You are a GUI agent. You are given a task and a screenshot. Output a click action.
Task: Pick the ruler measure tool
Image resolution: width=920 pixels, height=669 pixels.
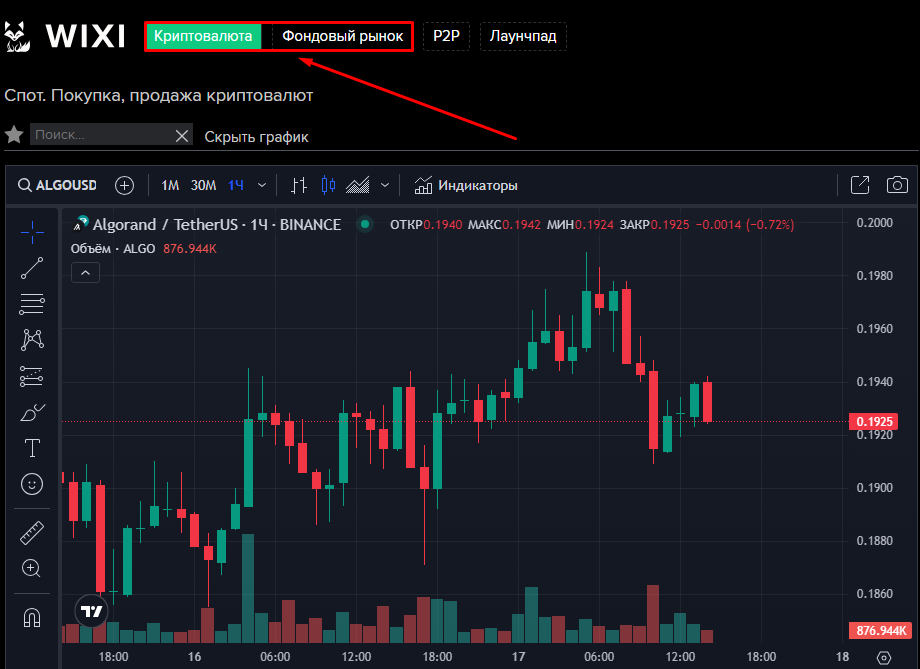pyautogui.click(x=32, y=532)
